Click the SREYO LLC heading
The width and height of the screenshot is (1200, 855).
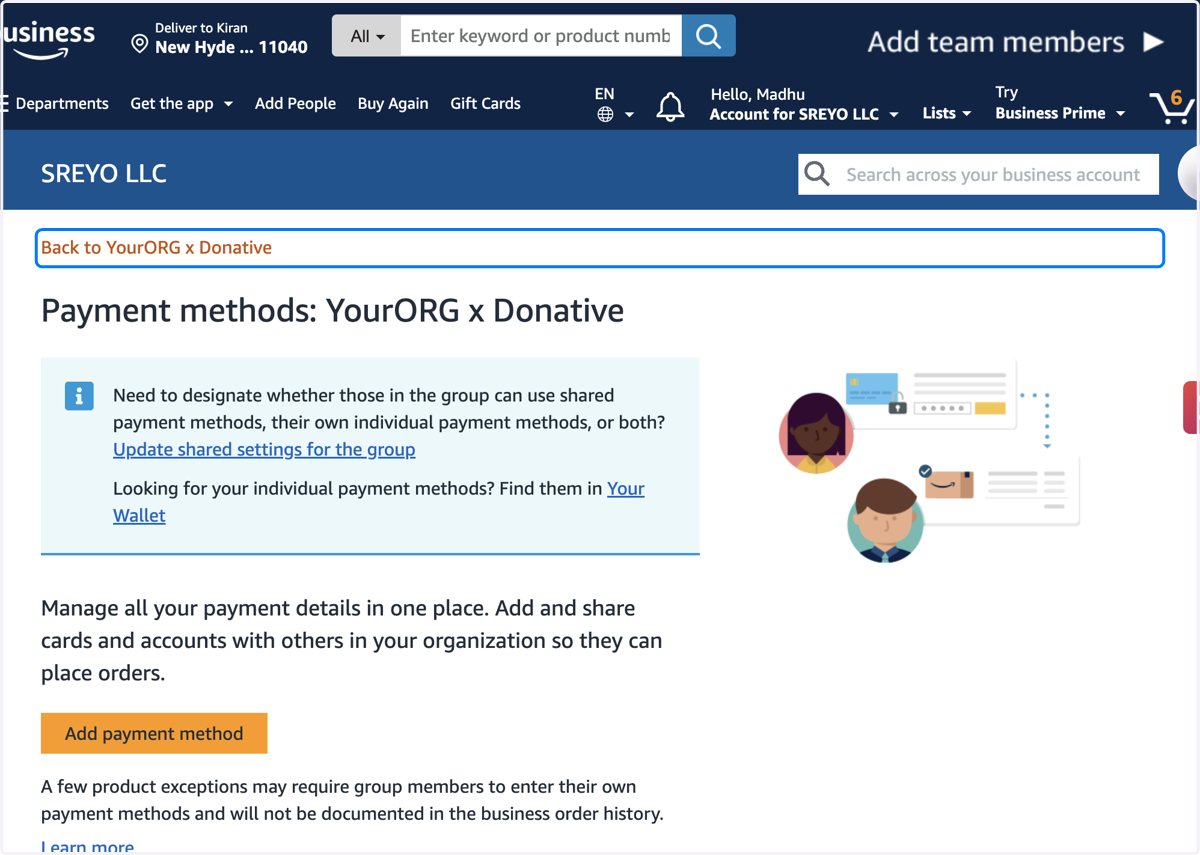point(104,173)
